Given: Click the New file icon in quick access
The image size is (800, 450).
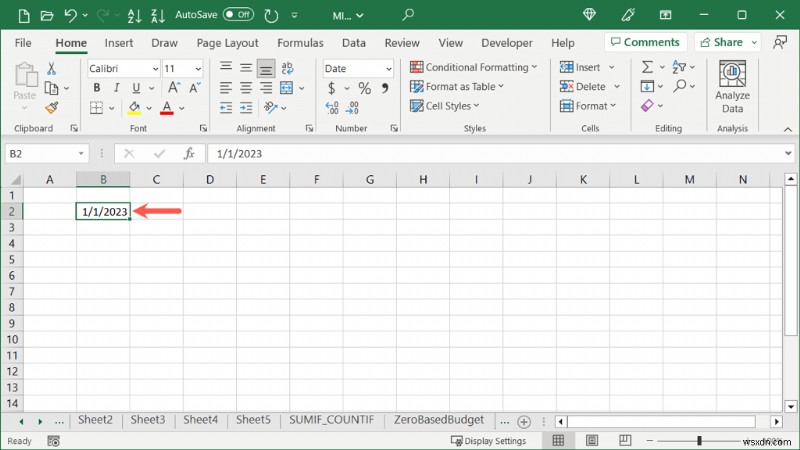Looking at the screenshot, I should click(23, 16).
